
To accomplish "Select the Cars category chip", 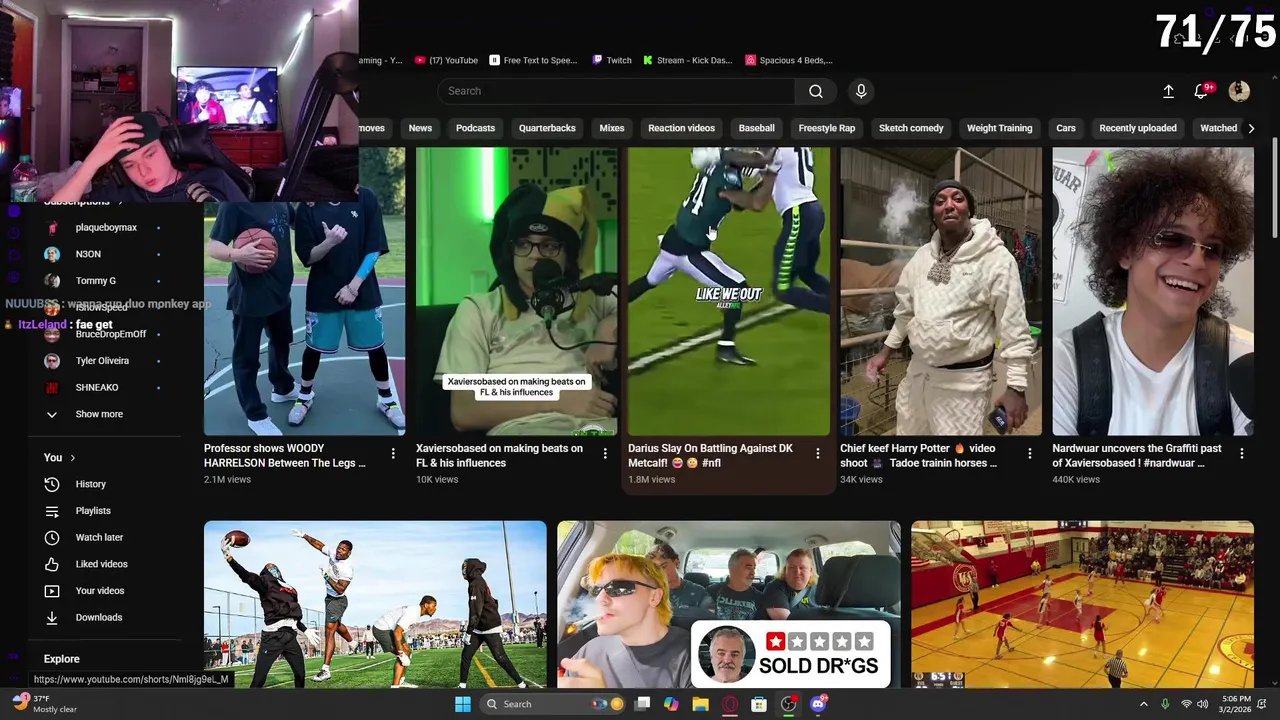I will 1066,128.
